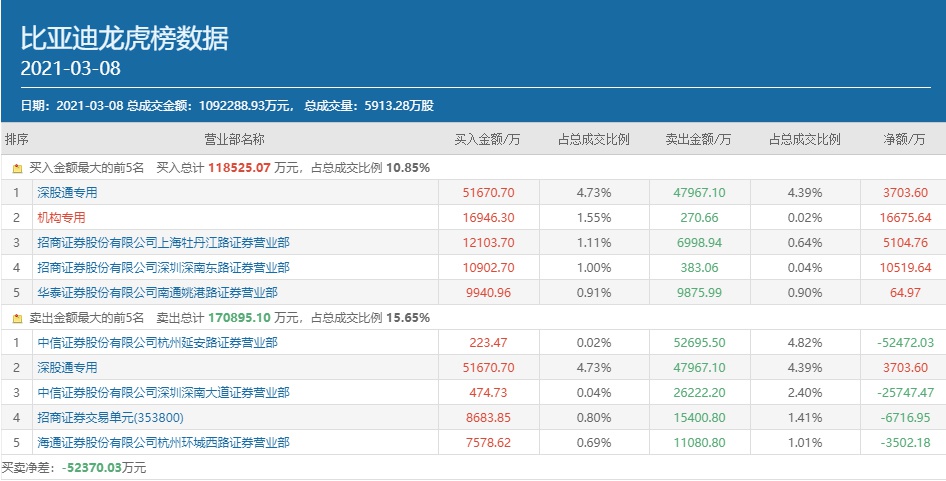Click the icon beside 卖出金额最大的前5名

17,318
